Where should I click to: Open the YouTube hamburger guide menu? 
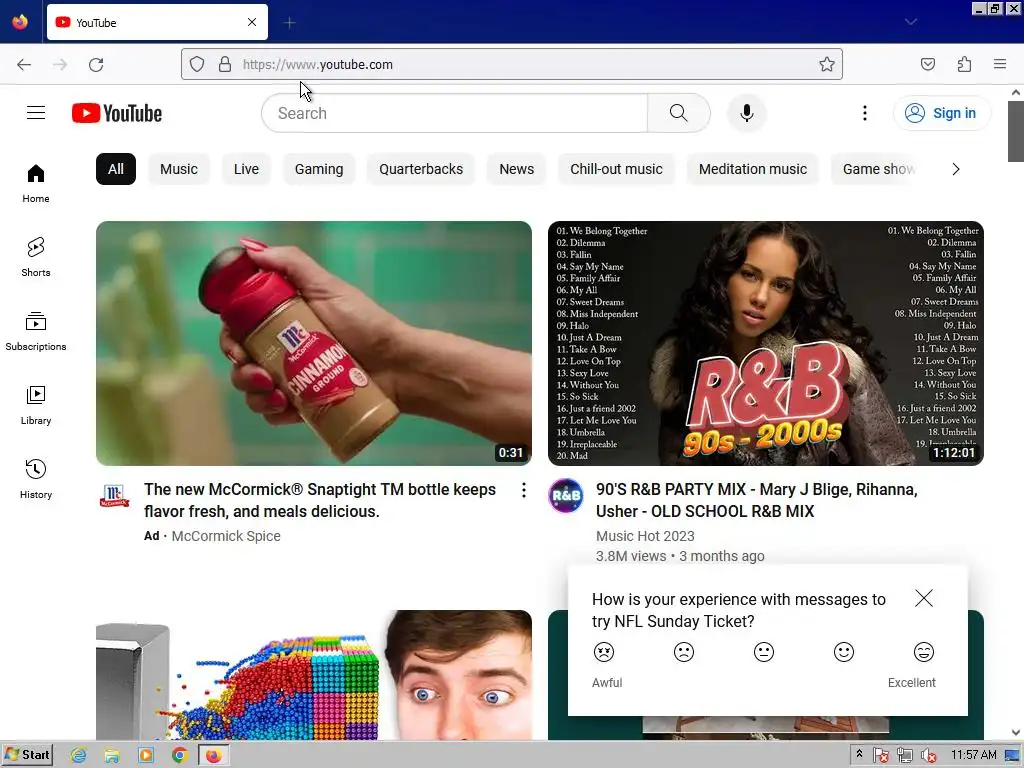(36, 113)
